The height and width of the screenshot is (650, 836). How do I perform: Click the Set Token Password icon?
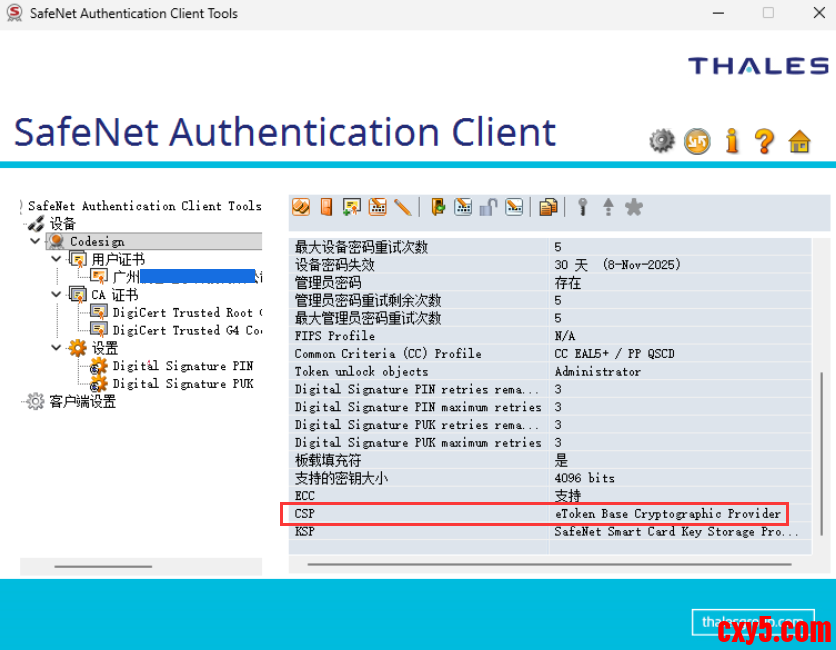[514, 207]
